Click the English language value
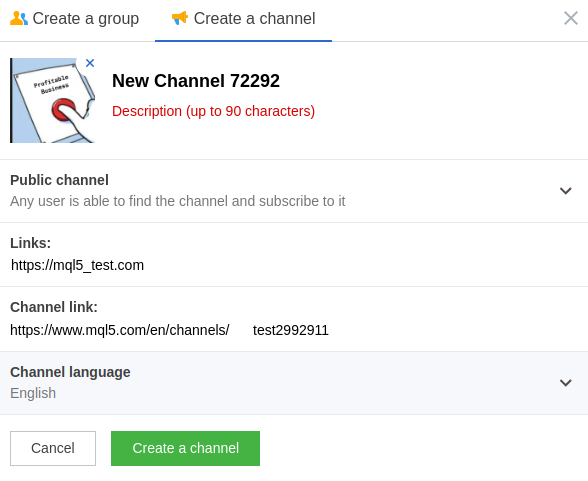The height and width of the screenshot is (481, 588). 33,393
